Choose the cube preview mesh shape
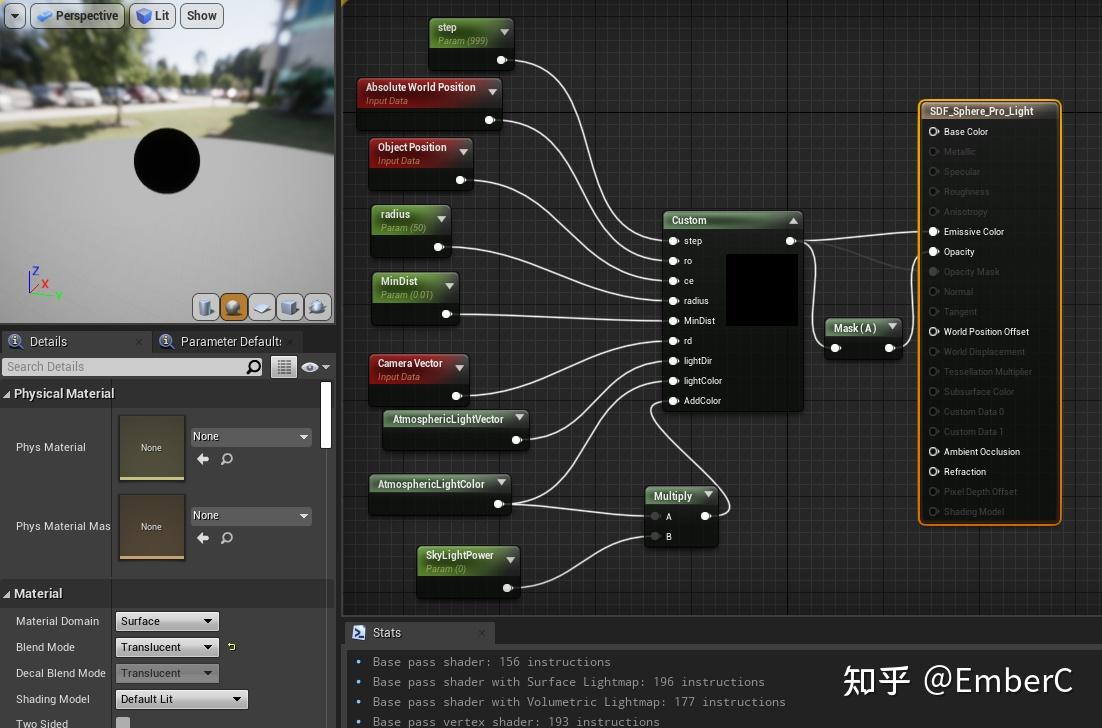Viewport: 1102px width, 728px height. tap(290, 307)
